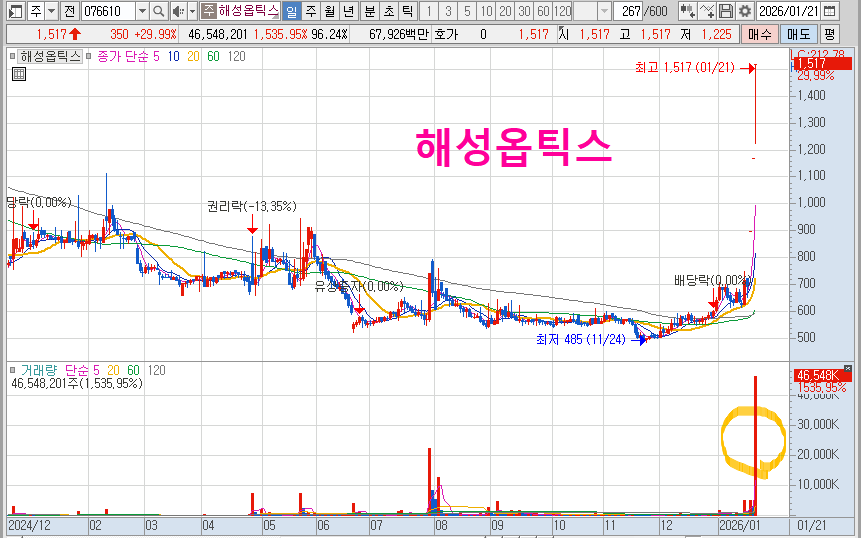861x538 pixels.
Task: Select the 일 (daily) chart period
Action: 292,10
